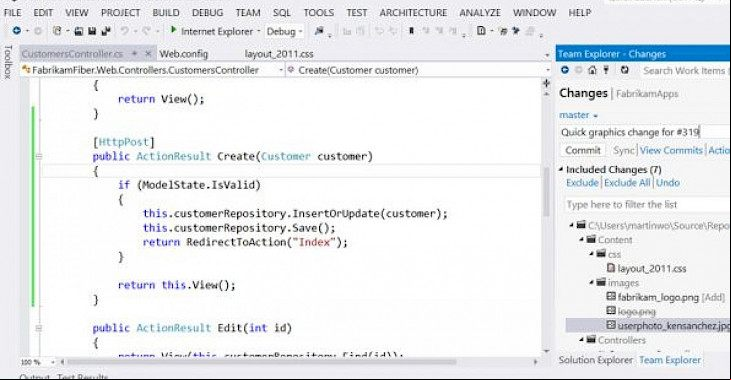
Task: Go to Team Explorer Home icon
Action: point(592,70)
